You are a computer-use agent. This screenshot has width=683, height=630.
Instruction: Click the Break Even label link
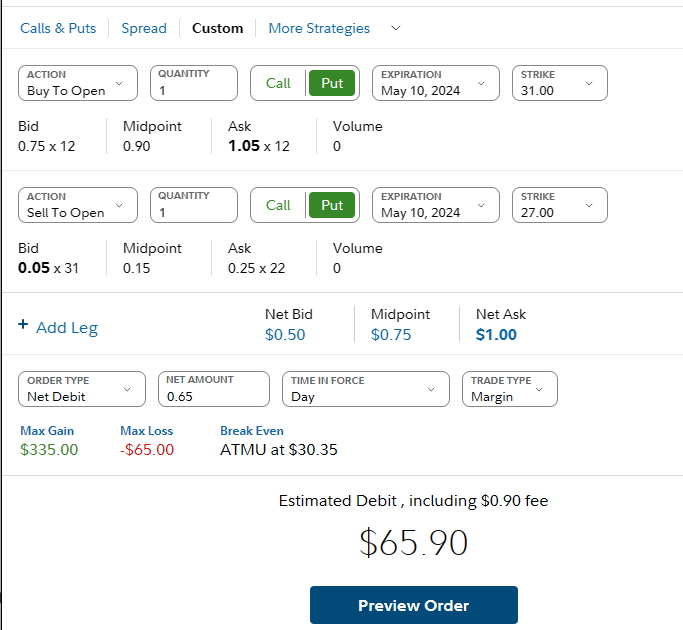pos(252,431)
